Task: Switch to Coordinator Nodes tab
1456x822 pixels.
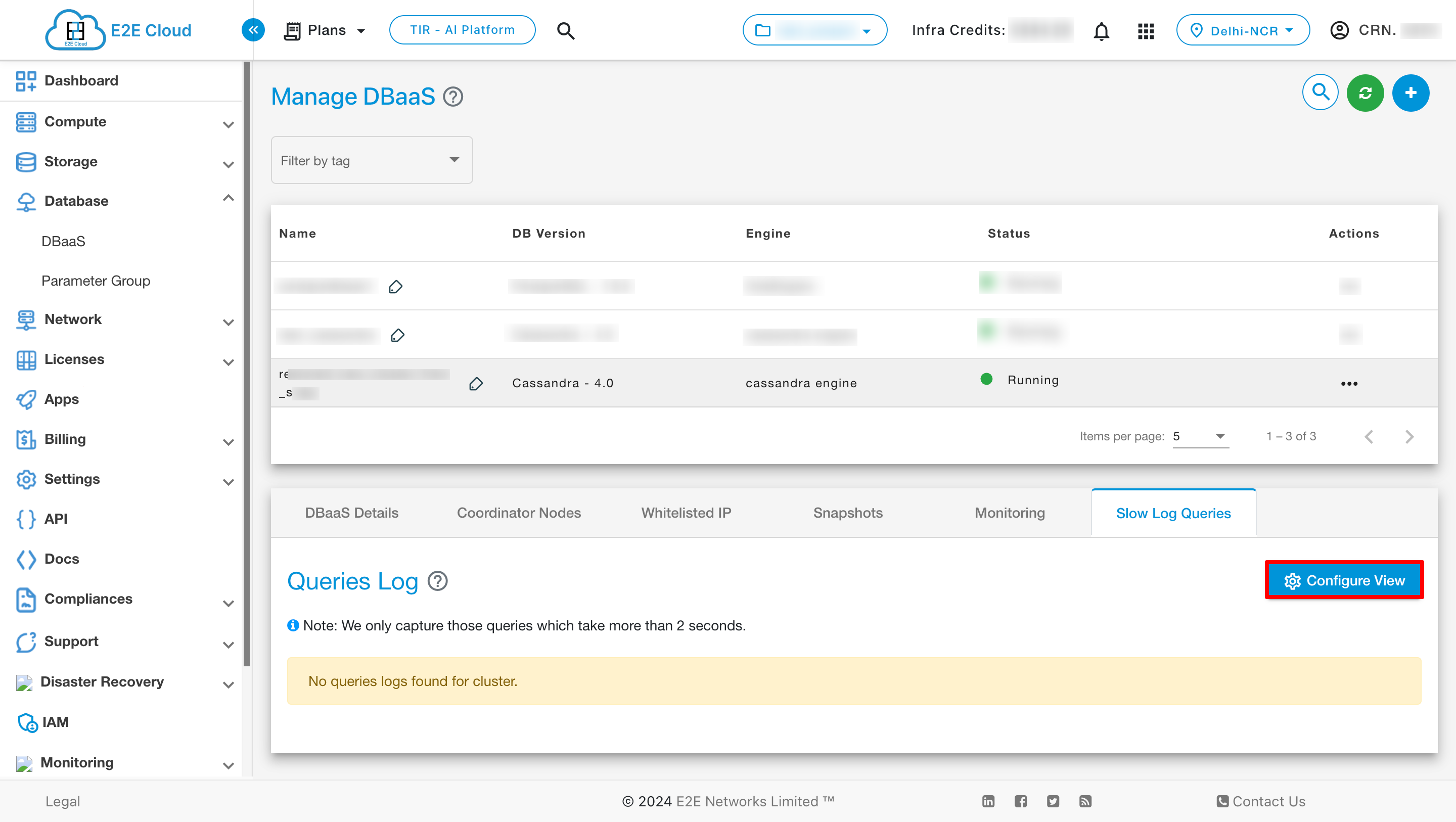Action: 519,513
